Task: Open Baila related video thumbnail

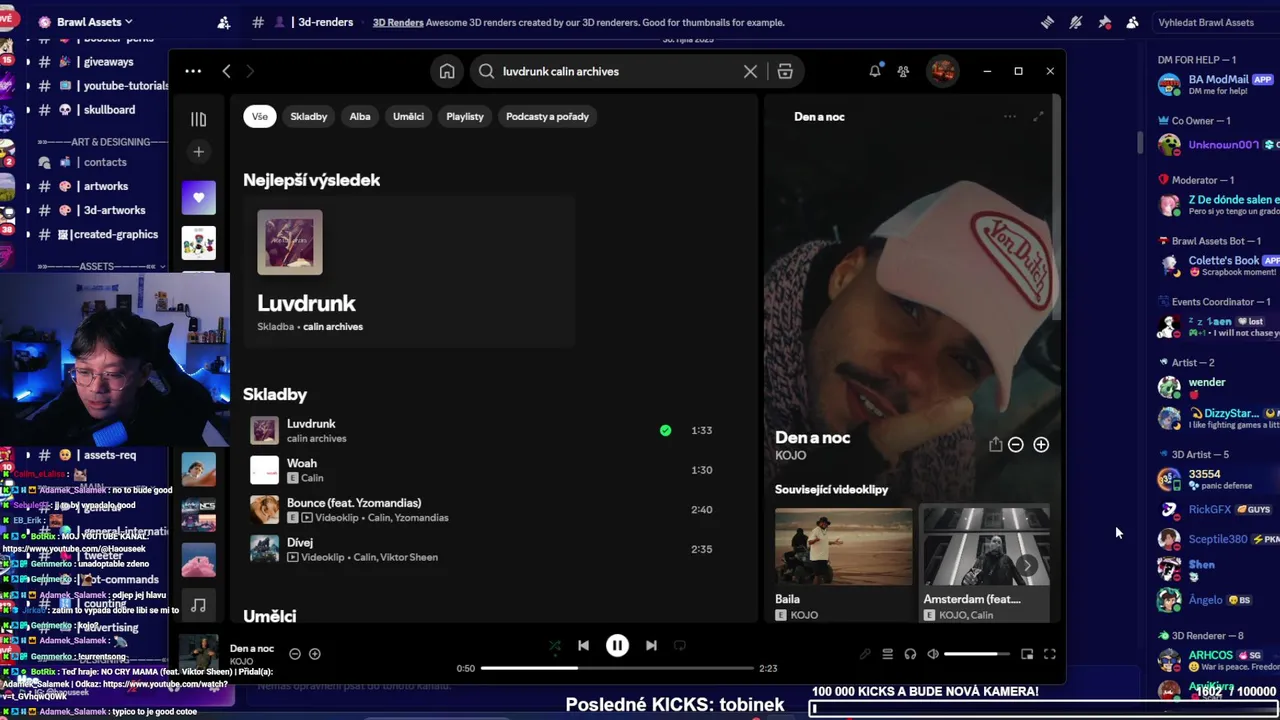Action: (x=843, y=547)
